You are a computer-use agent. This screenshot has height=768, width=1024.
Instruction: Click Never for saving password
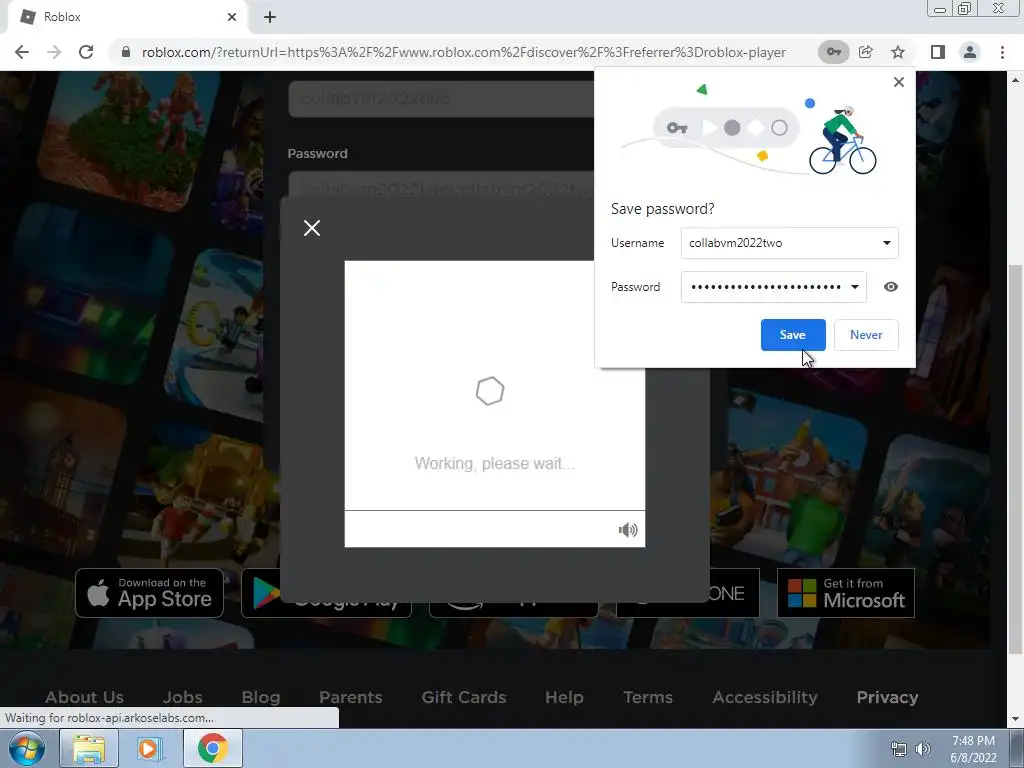coord(866,335)
